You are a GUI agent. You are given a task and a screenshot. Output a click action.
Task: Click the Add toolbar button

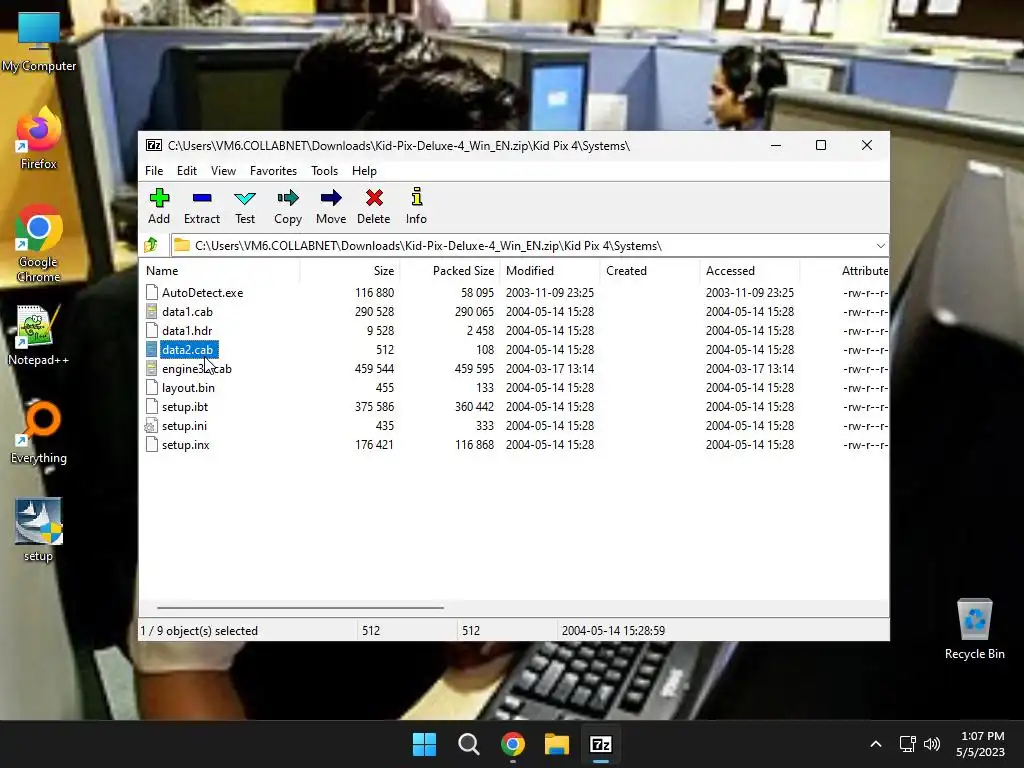(159, 206)
